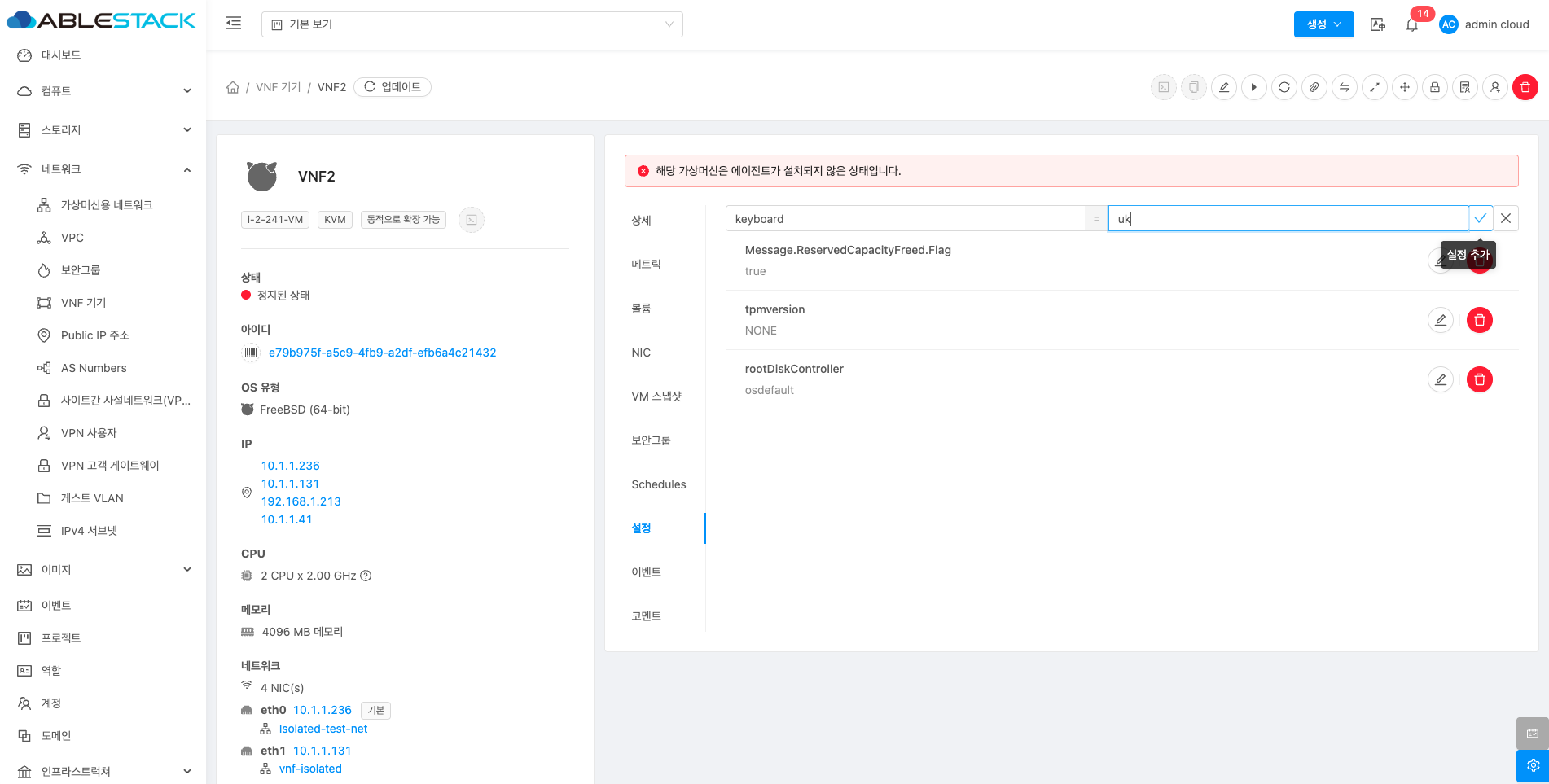1549x784 pixels.
Task: Cancel the new setting with X button
Action: point(1506,218)
